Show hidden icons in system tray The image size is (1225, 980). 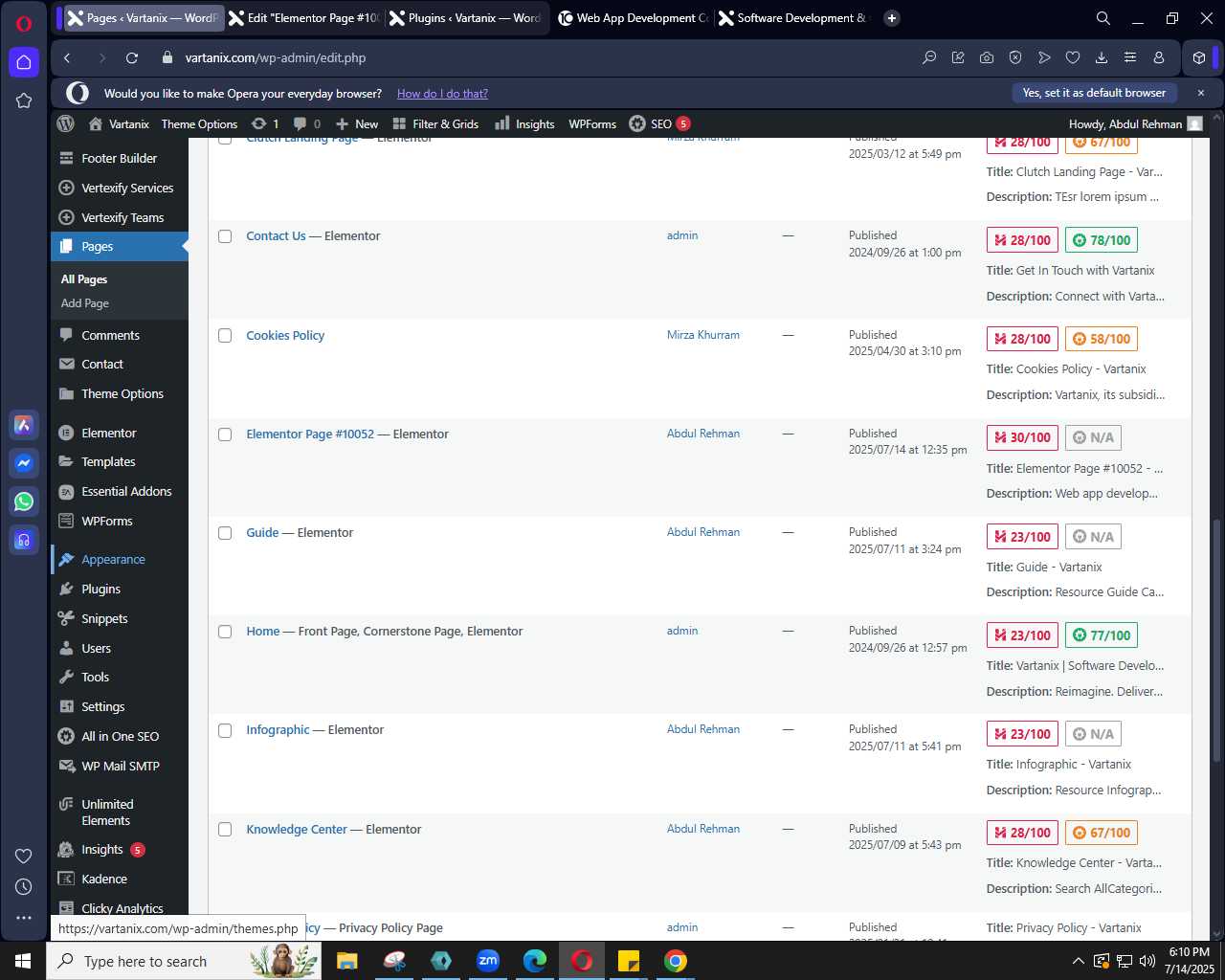pos(1078,961)
